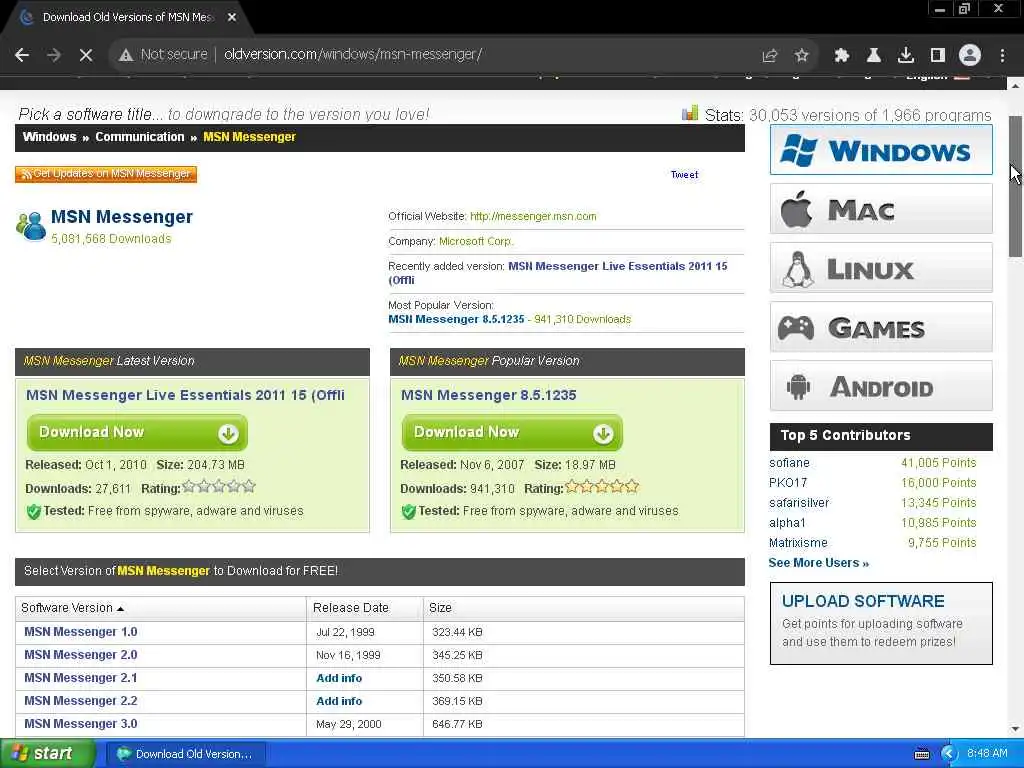The height and width of the screenshot is (768, 1024).
Task: Click See More Users link
Action: 818,563
